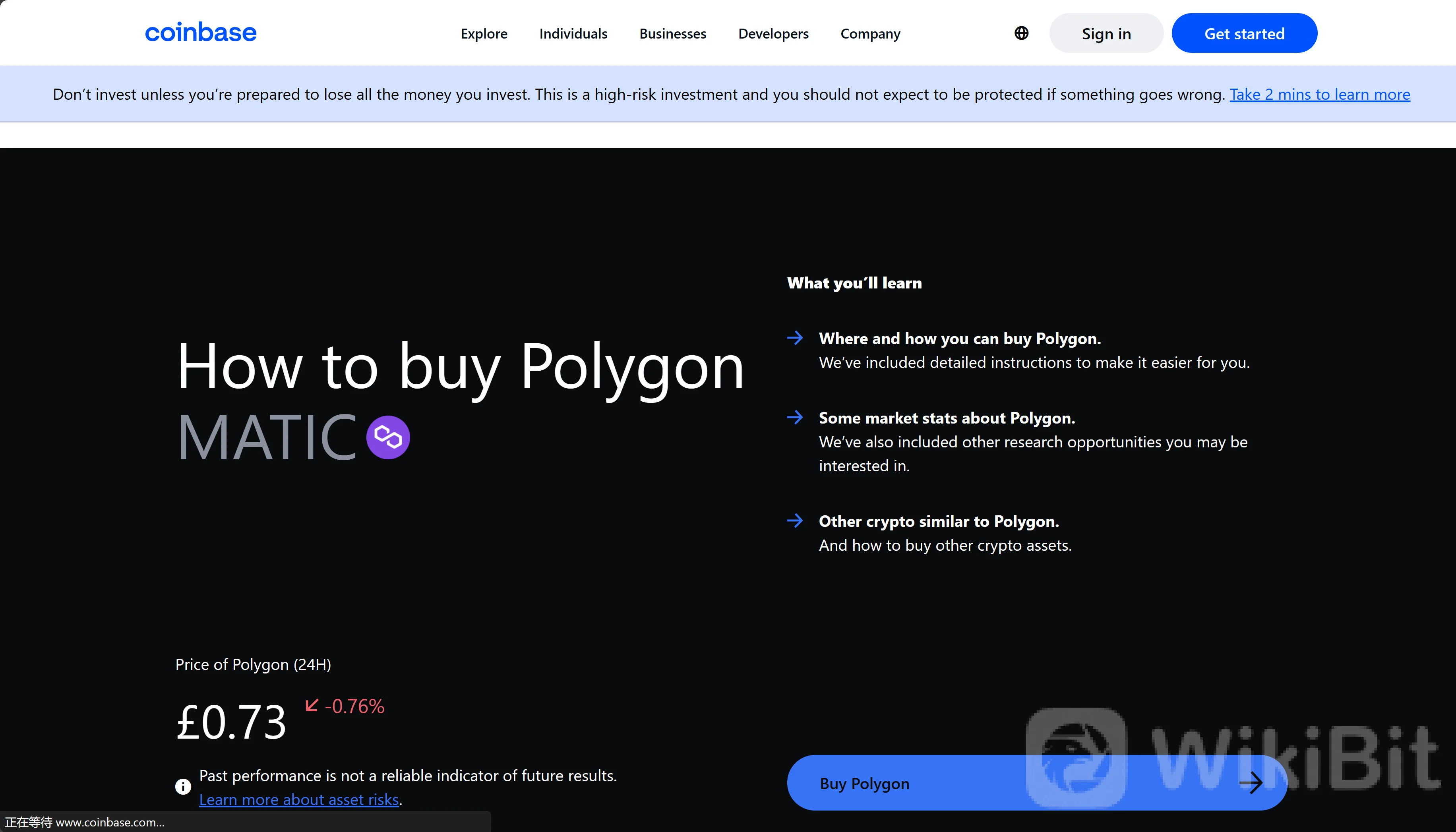Click Other crypto similar to Polygon text

coord(939,521)
